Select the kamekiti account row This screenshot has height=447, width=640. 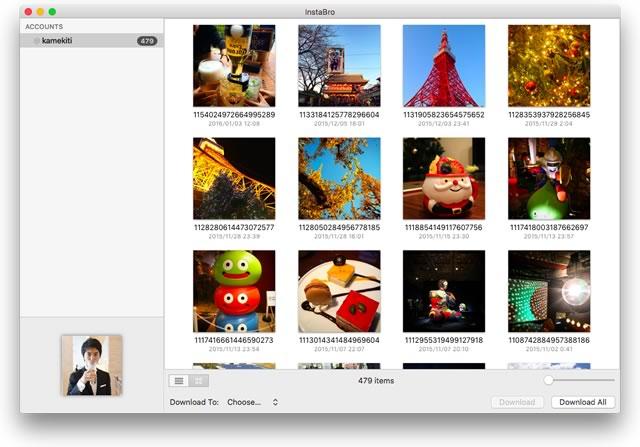click(x=91, y=41)
